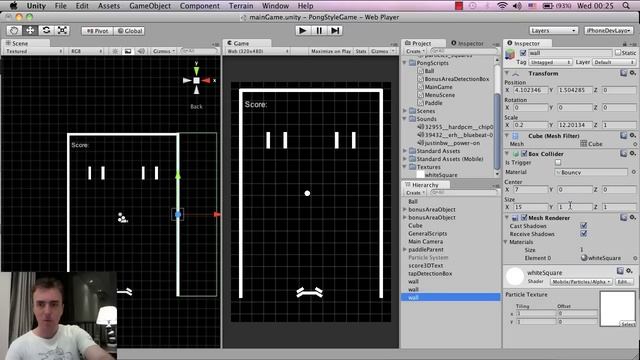Toggle Cast Shadows checkbox
640x360 pixels.
pyautogui.click(x=584, y=226)
